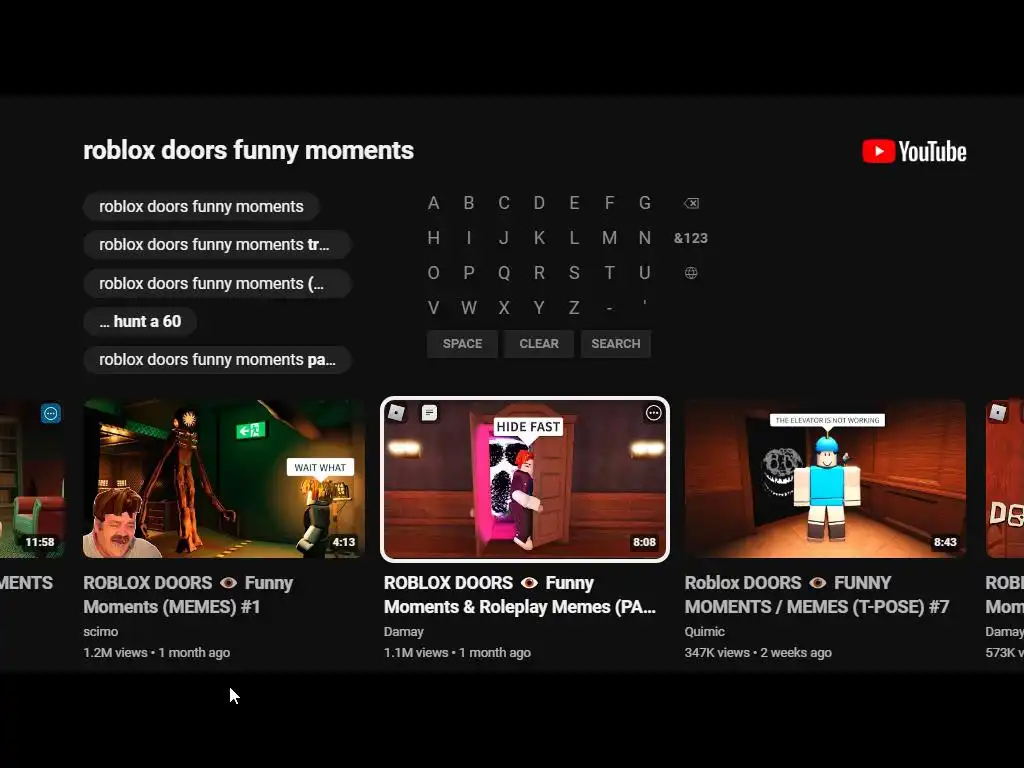Viewport: 1024px width, 768px height.
Task: Click captions icon on the HIDE FAST thumbnail
Action: point(429,413)
